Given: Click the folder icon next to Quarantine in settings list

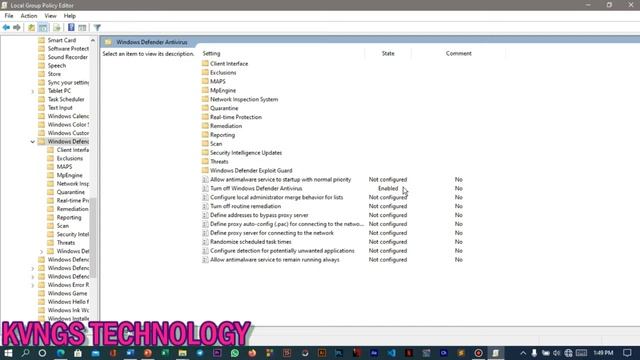Looking at the screenshot, I should [x=205, y=108].
